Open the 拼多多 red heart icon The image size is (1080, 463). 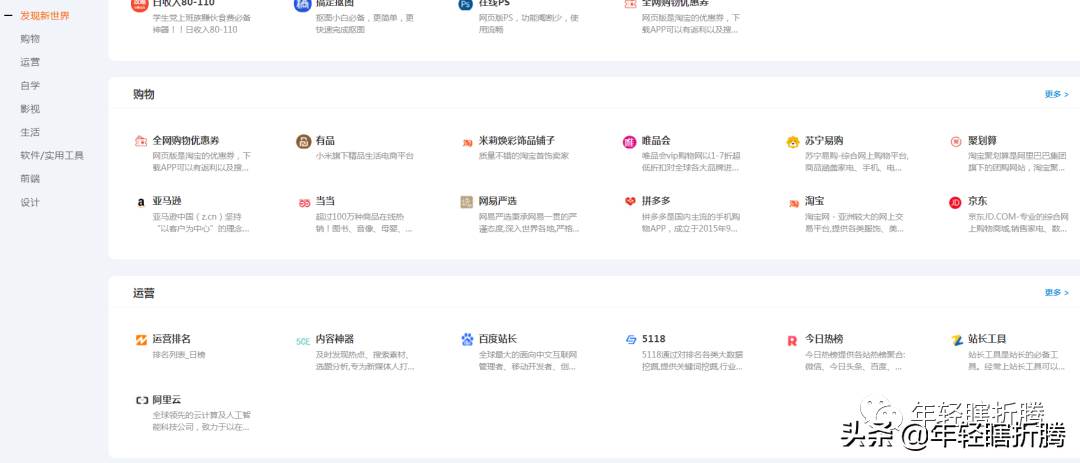click(x=630, y=202)
